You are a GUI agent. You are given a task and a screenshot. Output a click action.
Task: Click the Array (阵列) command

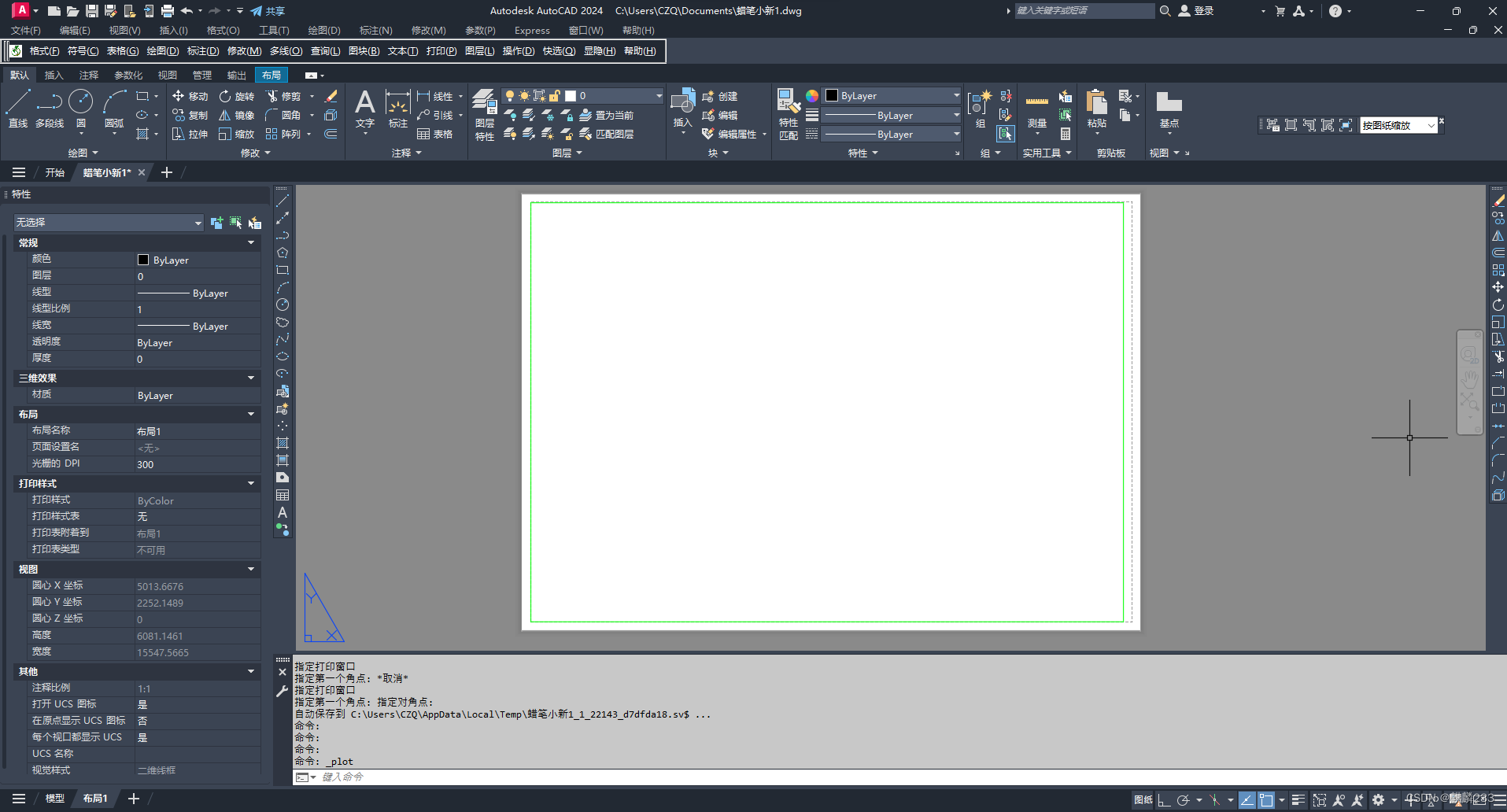(283, 134)
